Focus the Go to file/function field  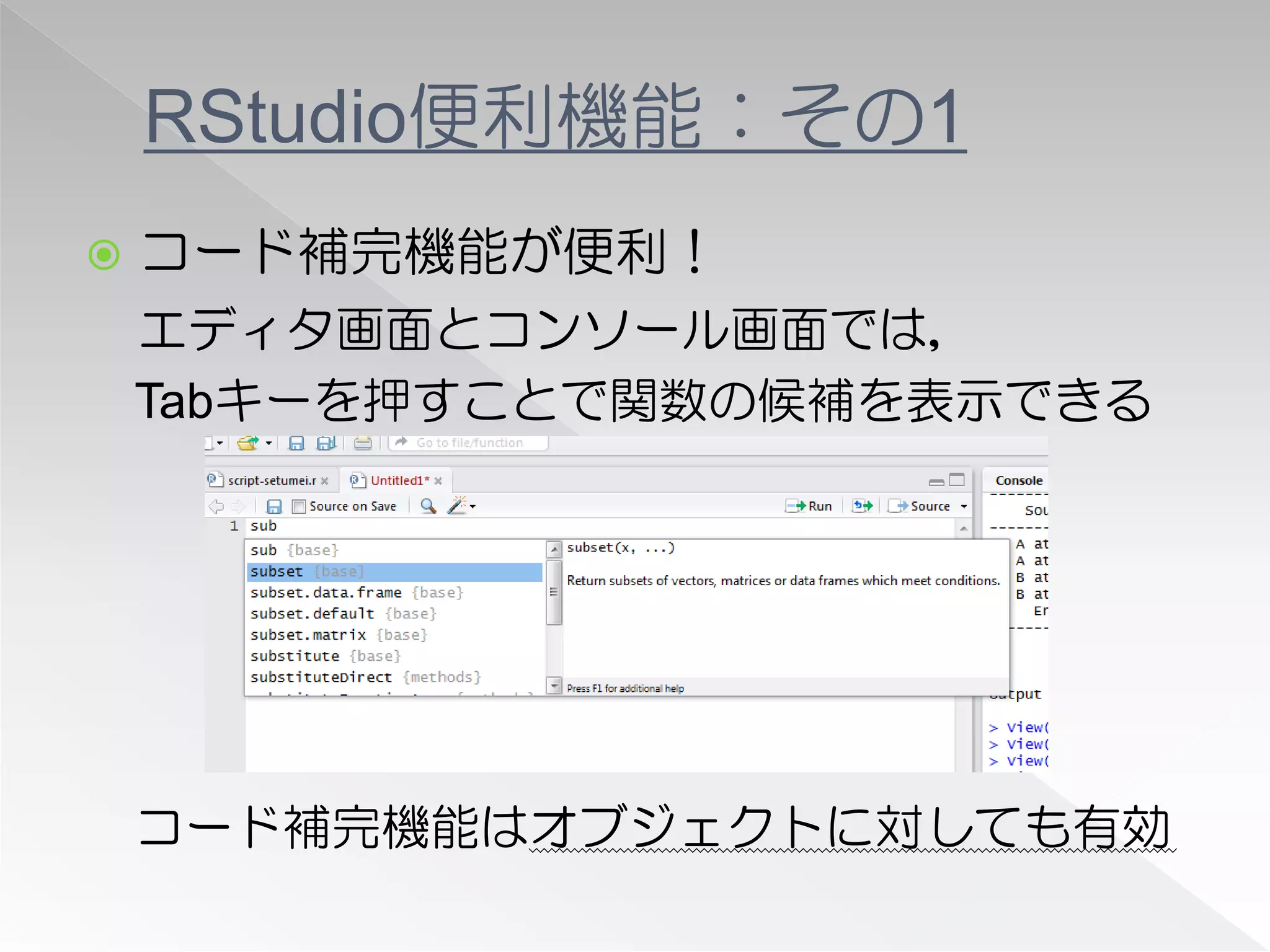click(469, 443)
